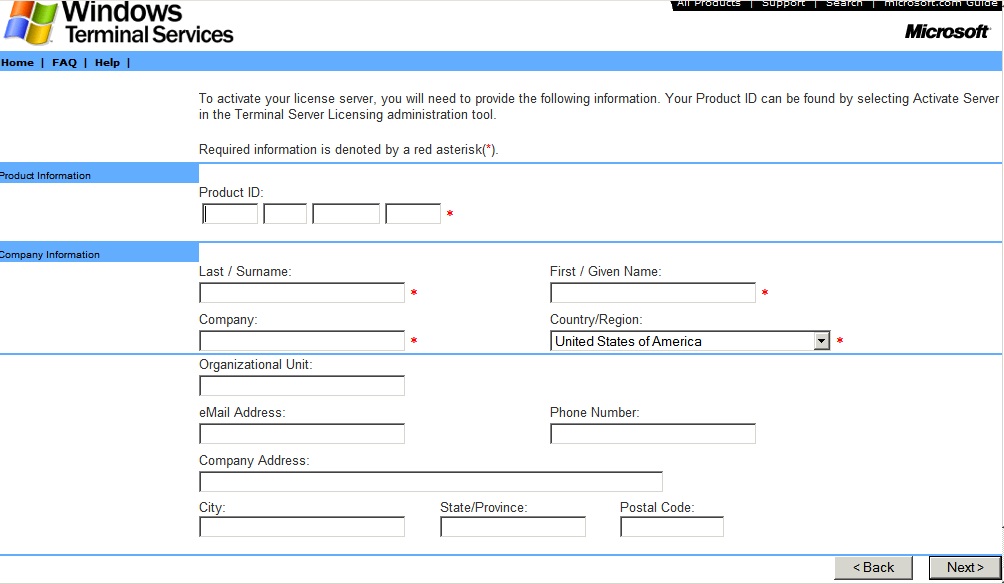Click the Organizational Unit field

pyautogui.click(x=302, y=385)
